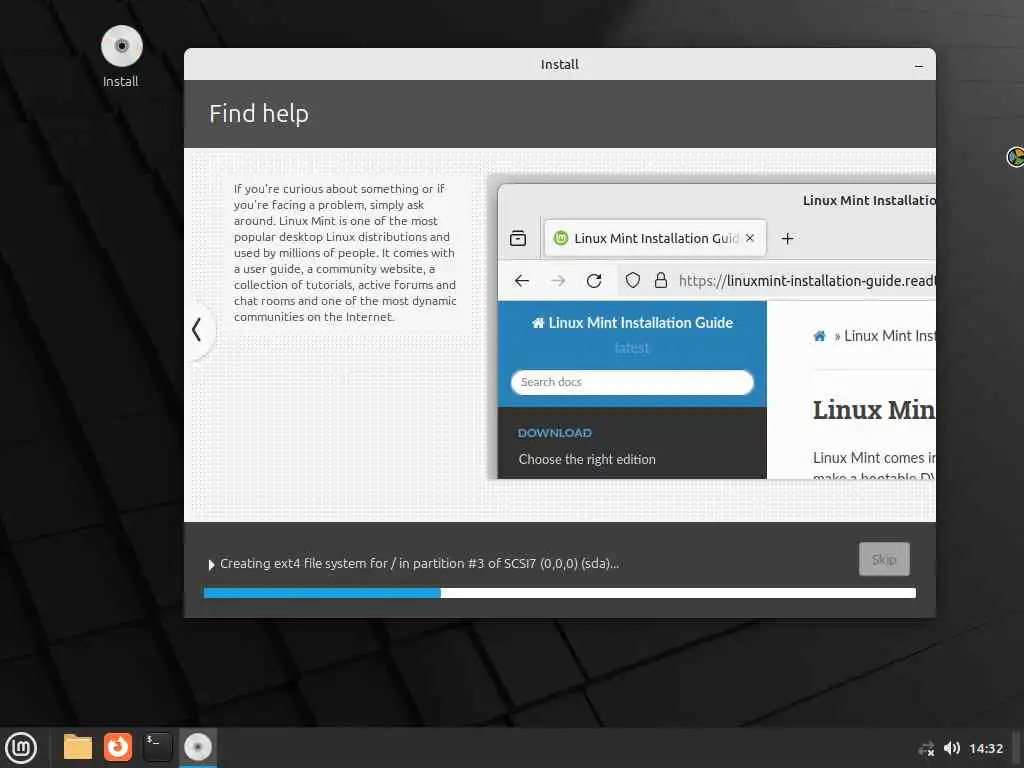Click the Find help heading
The height and width of the screenshot is (768, 1024).
coord(259,114)
